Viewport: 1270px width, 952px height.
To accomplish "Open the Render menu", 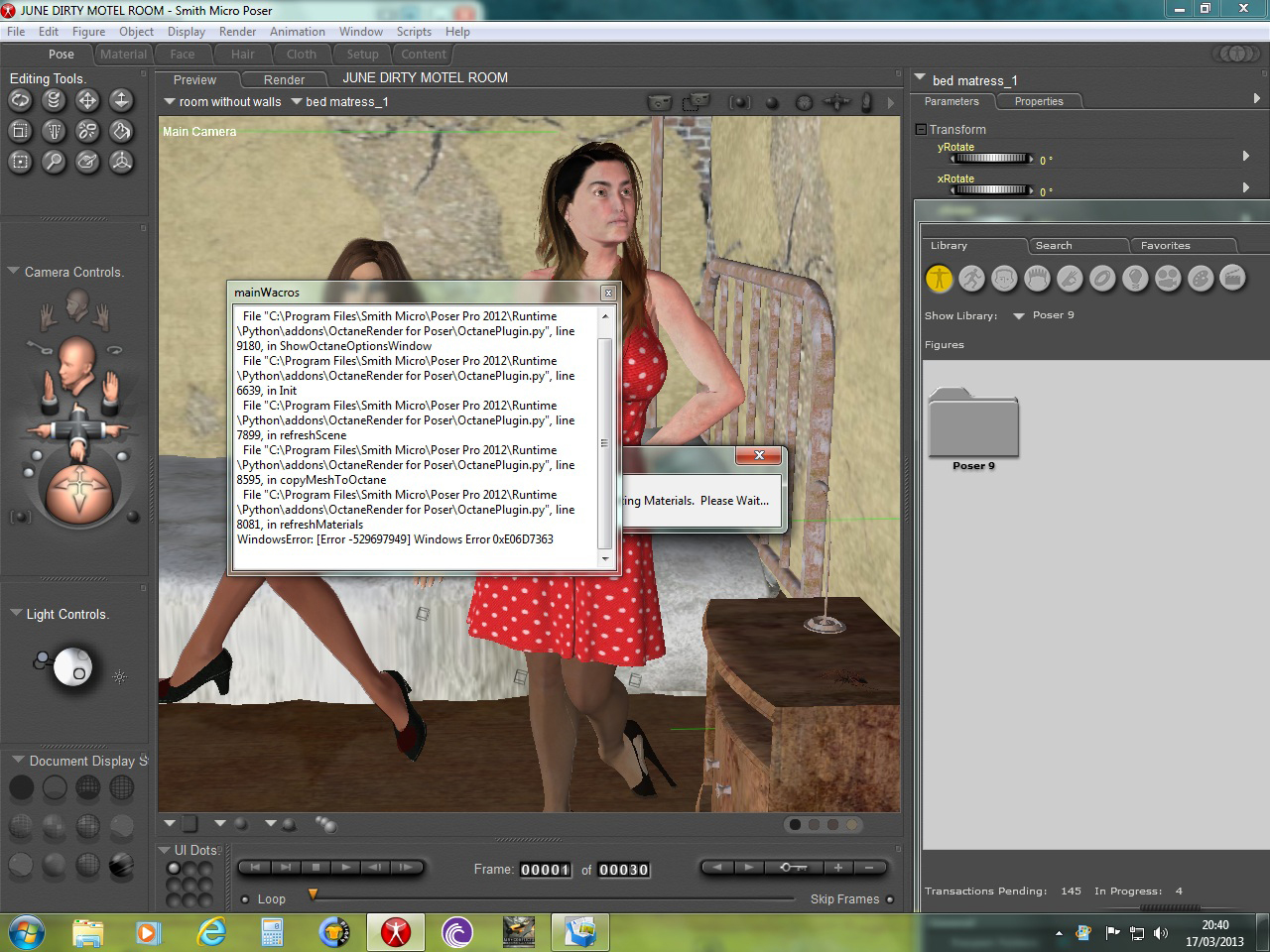I will pyautogui.click(x=238, y=32).
